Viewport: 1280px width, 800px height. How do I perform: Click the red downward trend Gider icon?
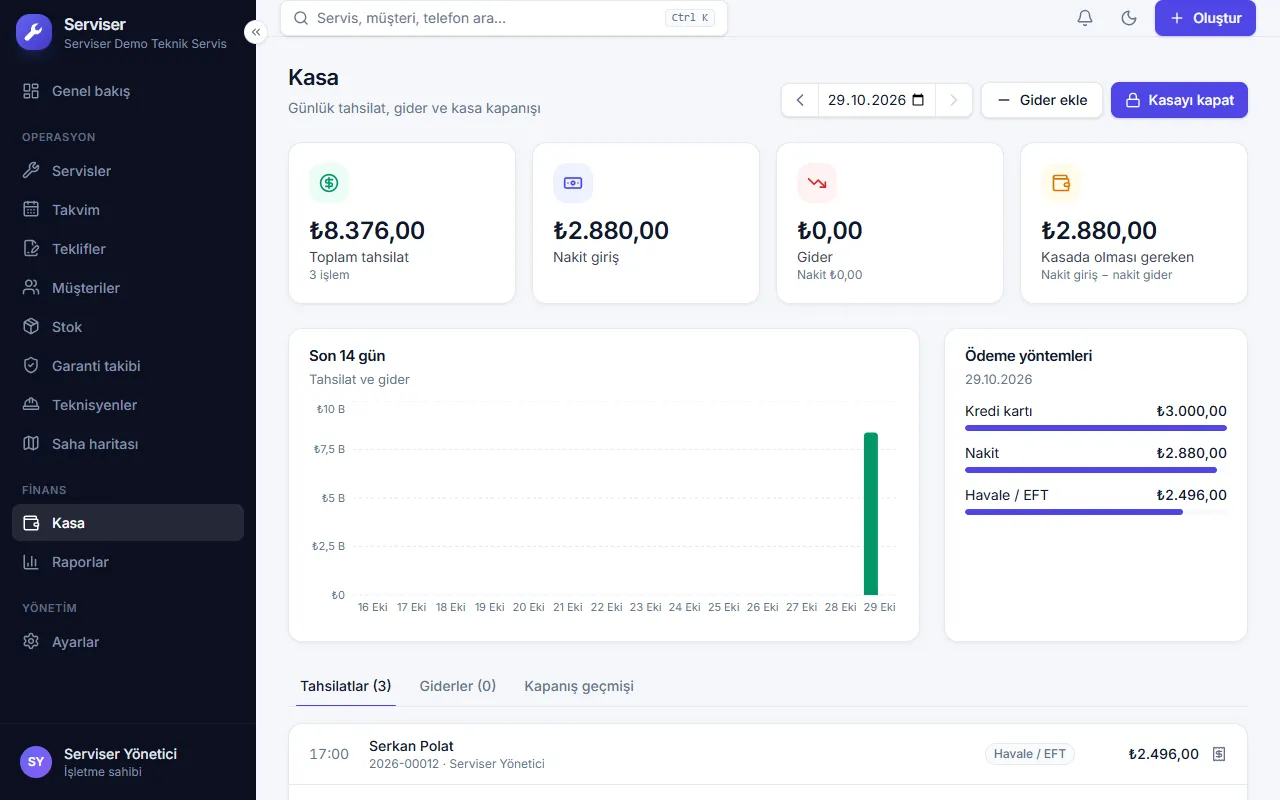point(817,183)
